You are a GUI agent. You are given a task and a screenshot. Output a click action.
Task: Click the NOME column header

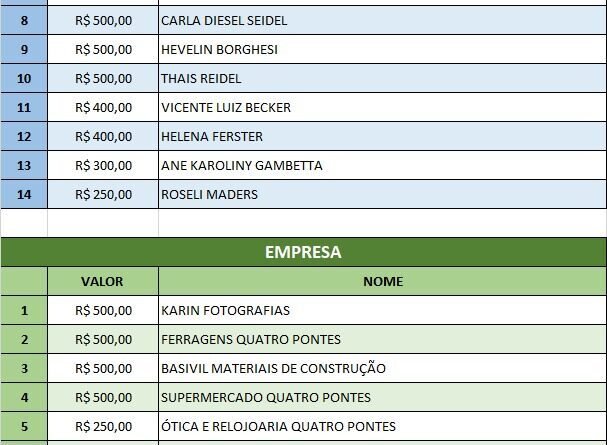(382, 281)
